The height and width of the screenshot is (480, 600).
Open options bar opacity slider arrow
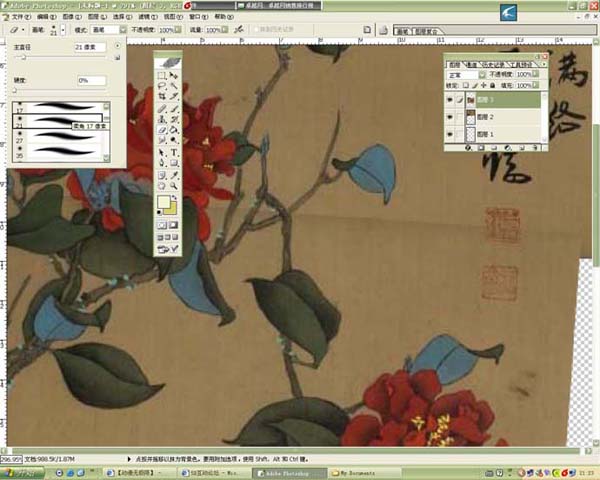coord(178,29)
